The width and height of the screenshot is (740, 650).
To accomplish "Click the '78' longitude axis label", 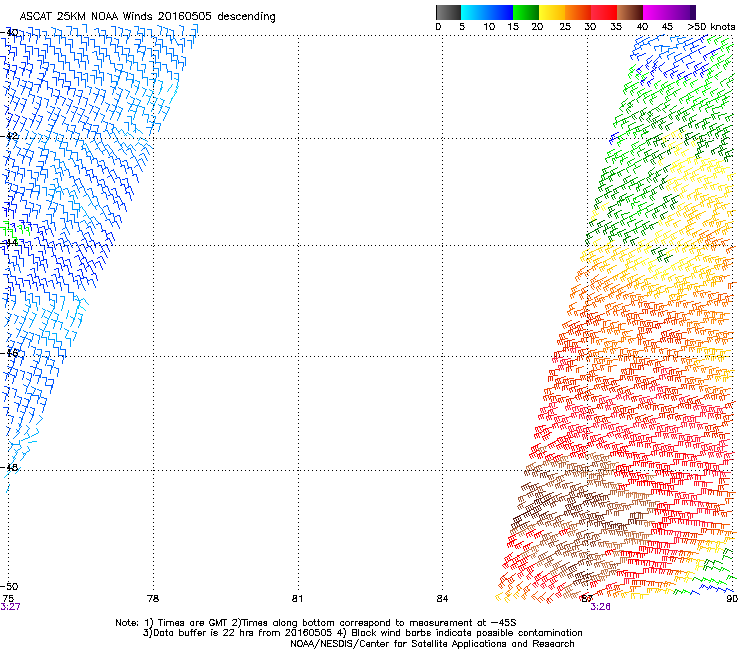I will click(x=153, y=598).
